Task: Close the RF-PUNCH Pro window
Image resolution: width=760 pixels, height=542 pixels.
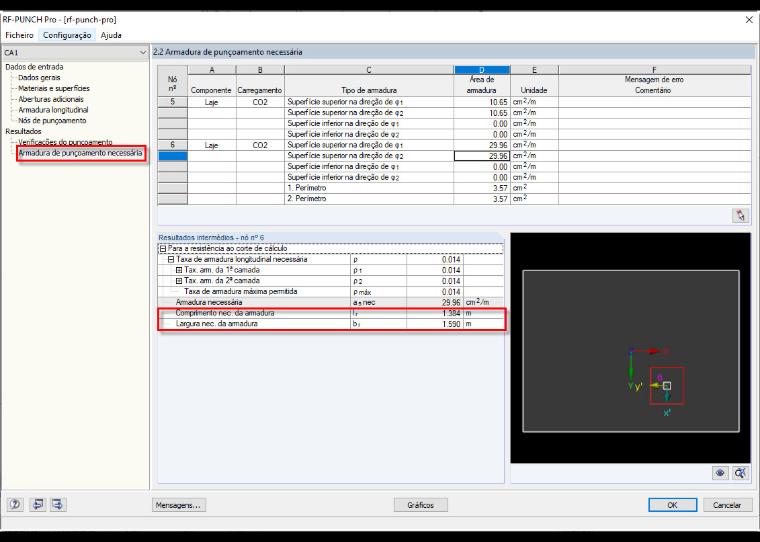Action: point(749,20)
